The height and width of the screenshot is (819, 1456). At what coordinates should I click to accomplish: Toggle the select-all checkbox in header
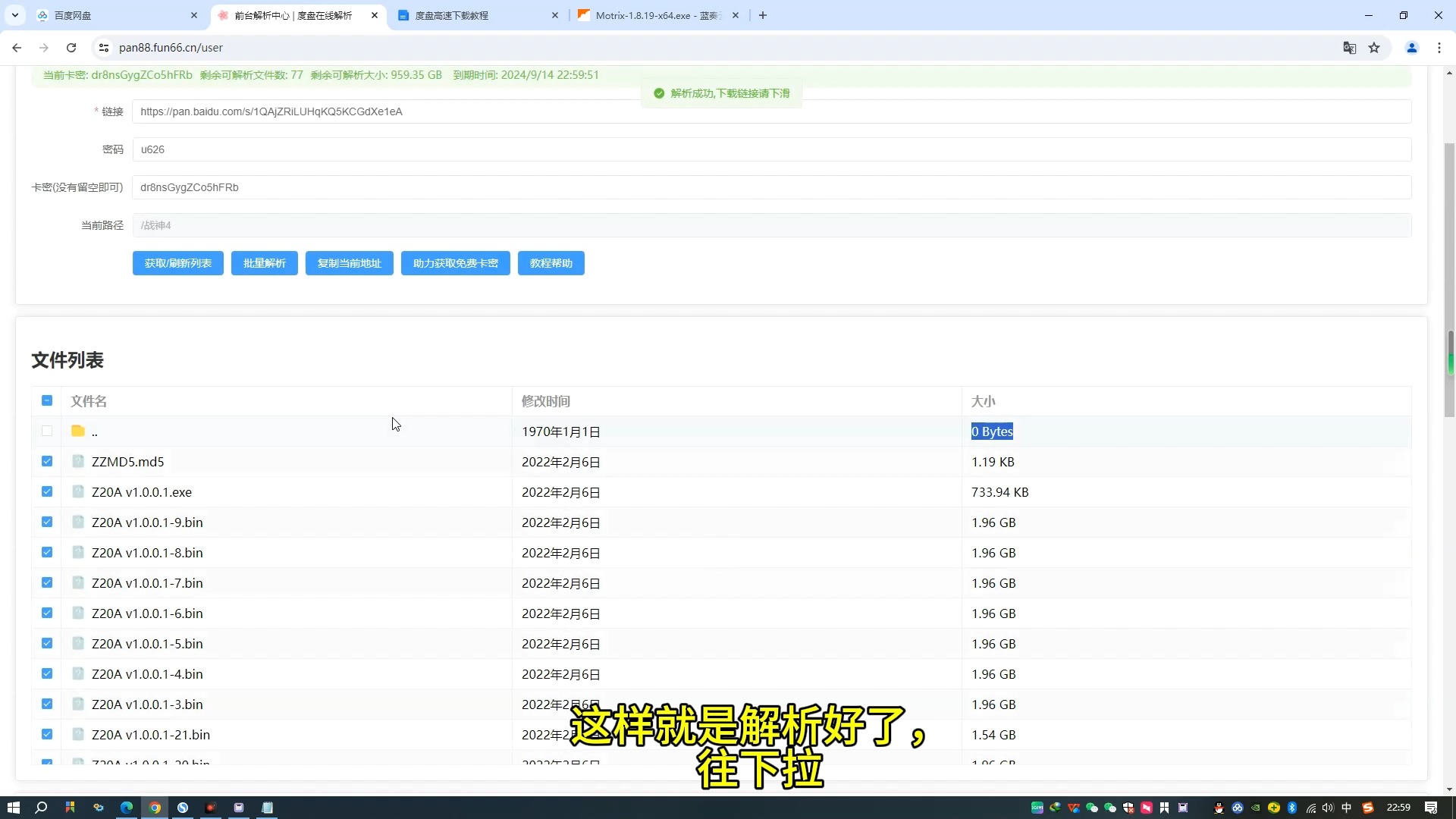[47, 401]
